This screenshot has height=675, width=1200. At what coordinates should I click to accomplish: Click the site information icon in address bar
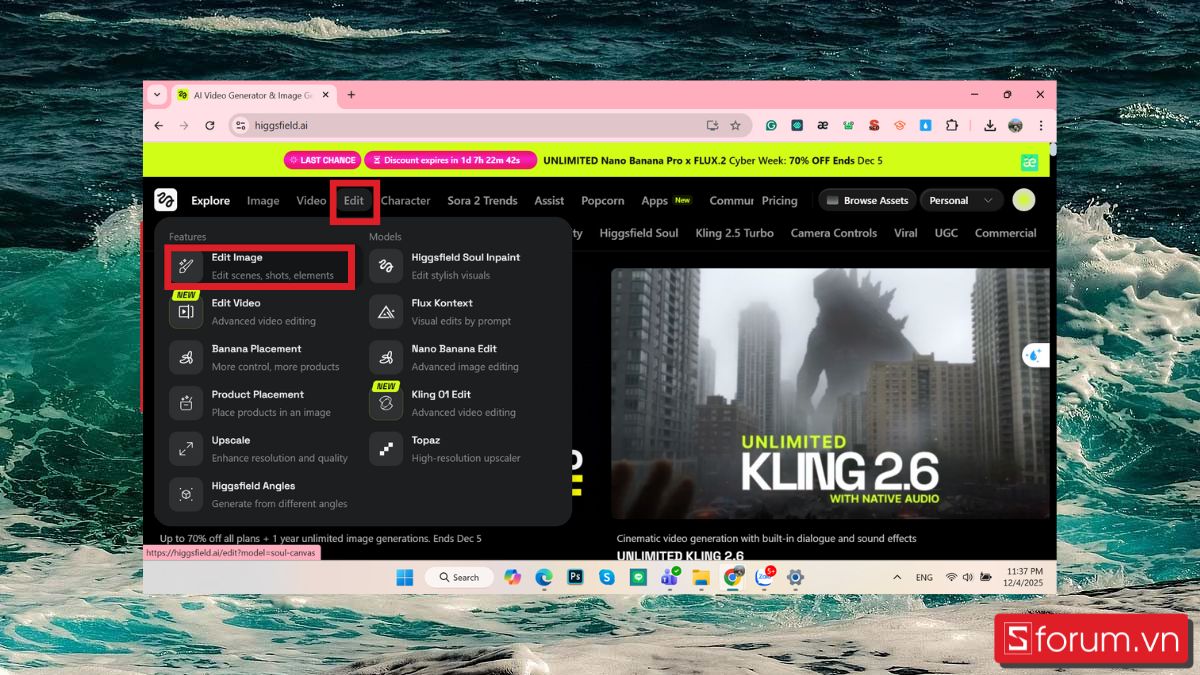tap(239, 125)
